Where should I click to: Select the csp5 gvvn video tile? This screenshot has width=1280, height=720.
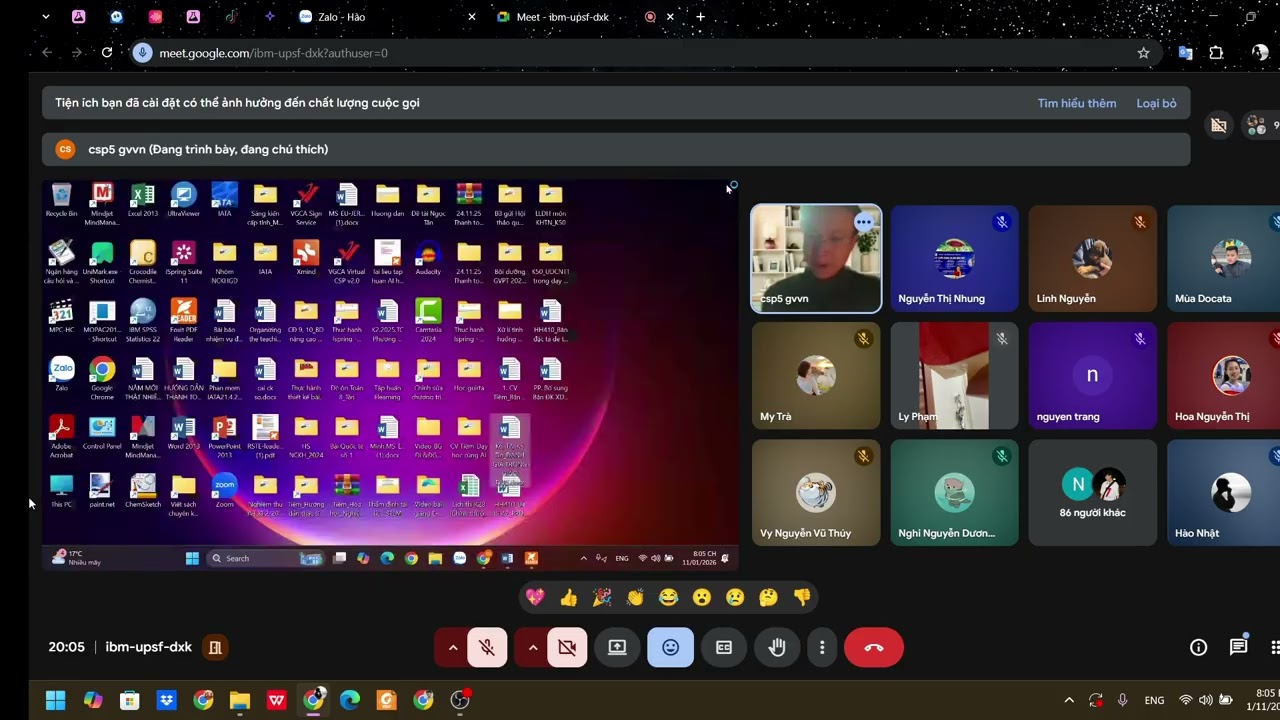tap(816, 259)
